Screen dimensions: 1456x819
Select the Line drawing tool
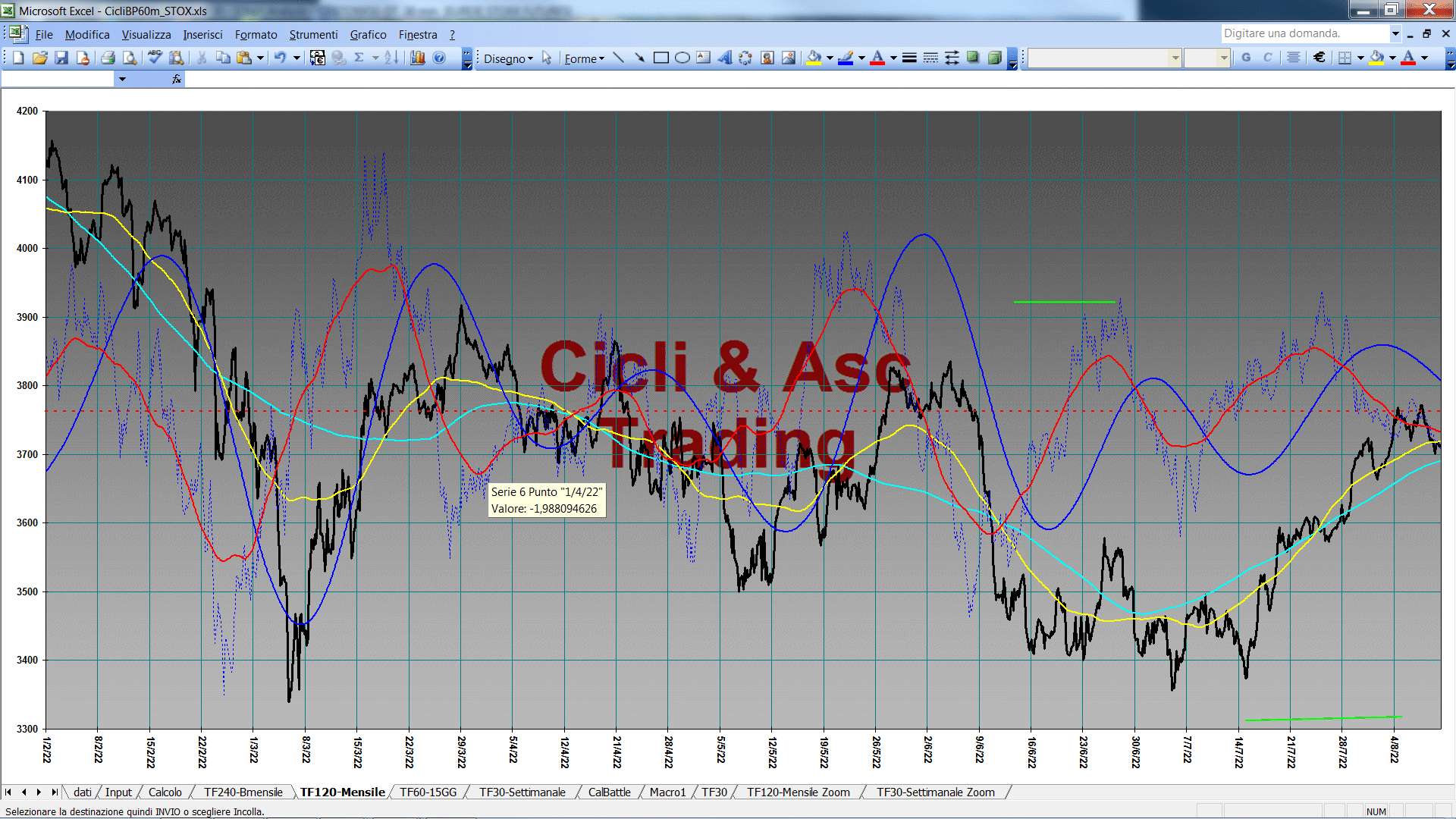619,58
